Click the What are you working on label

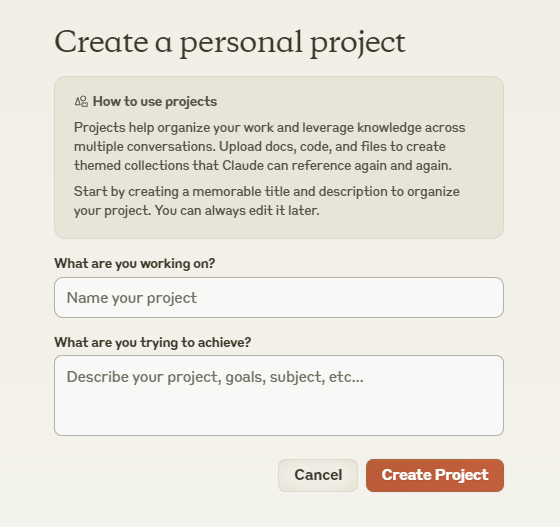click(x=135, y=264)
